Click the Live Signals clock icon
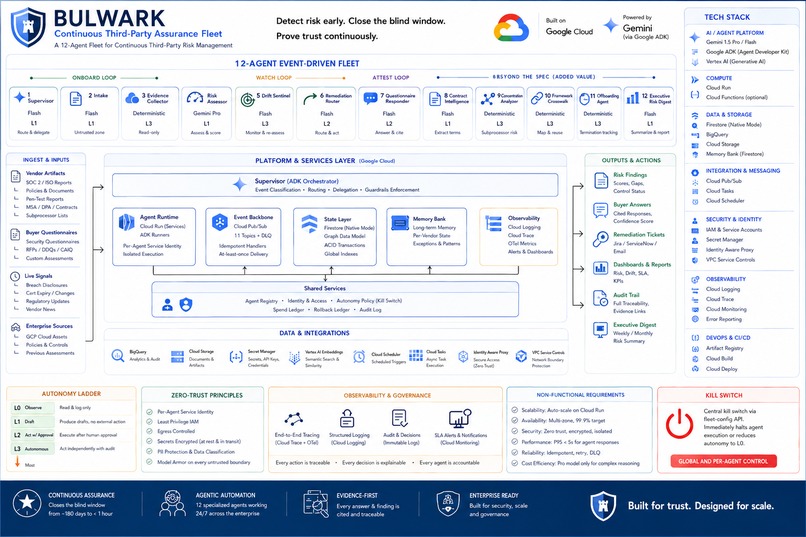 (15, 276)
